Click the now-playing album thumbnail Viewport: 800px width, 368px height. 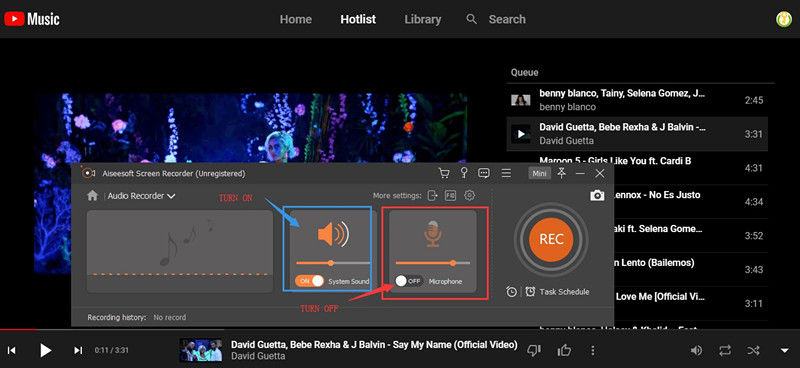pyautogui.click(x=201, y=350)
